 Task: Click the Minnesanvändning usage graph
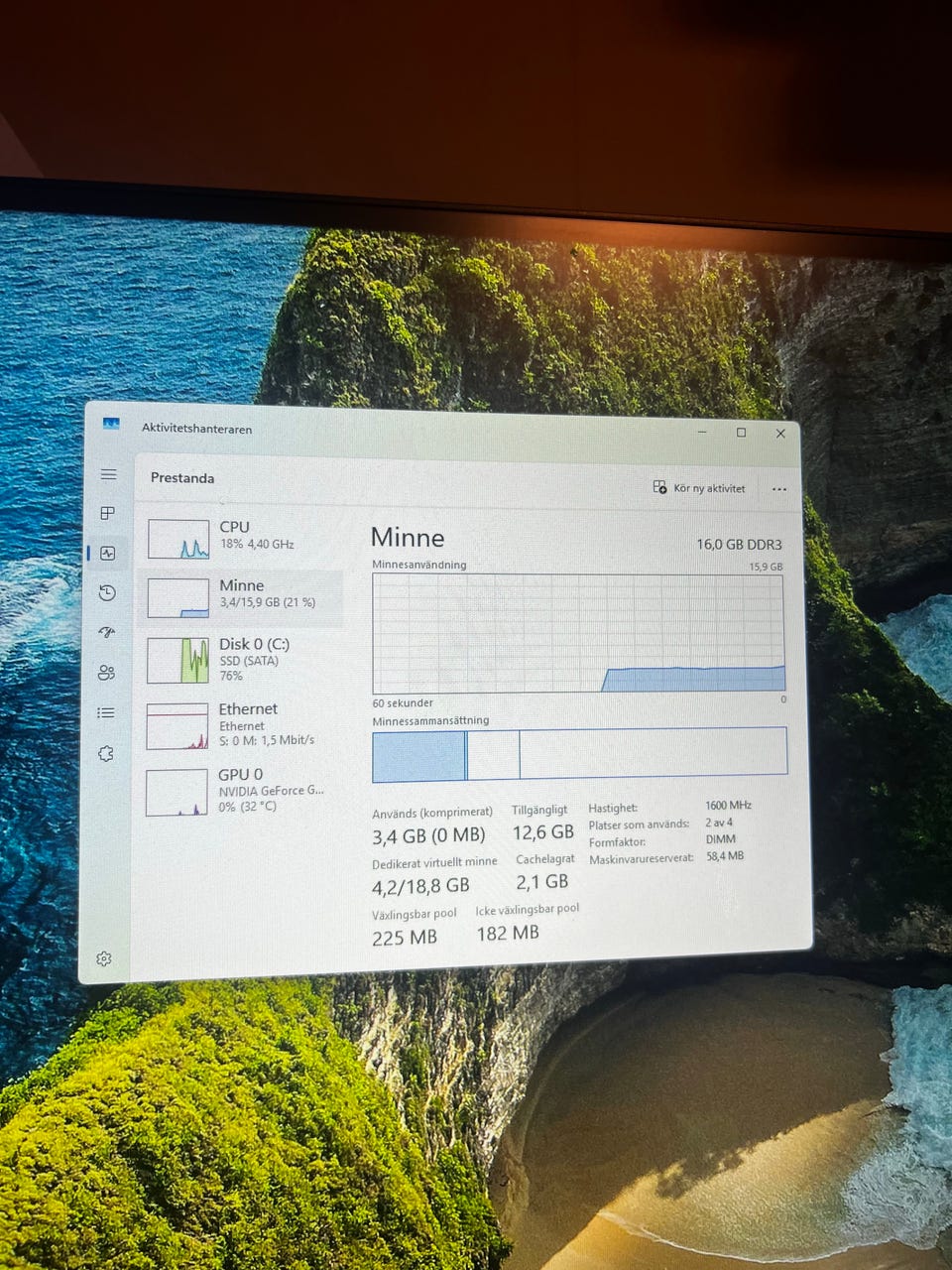coord(579,633)
